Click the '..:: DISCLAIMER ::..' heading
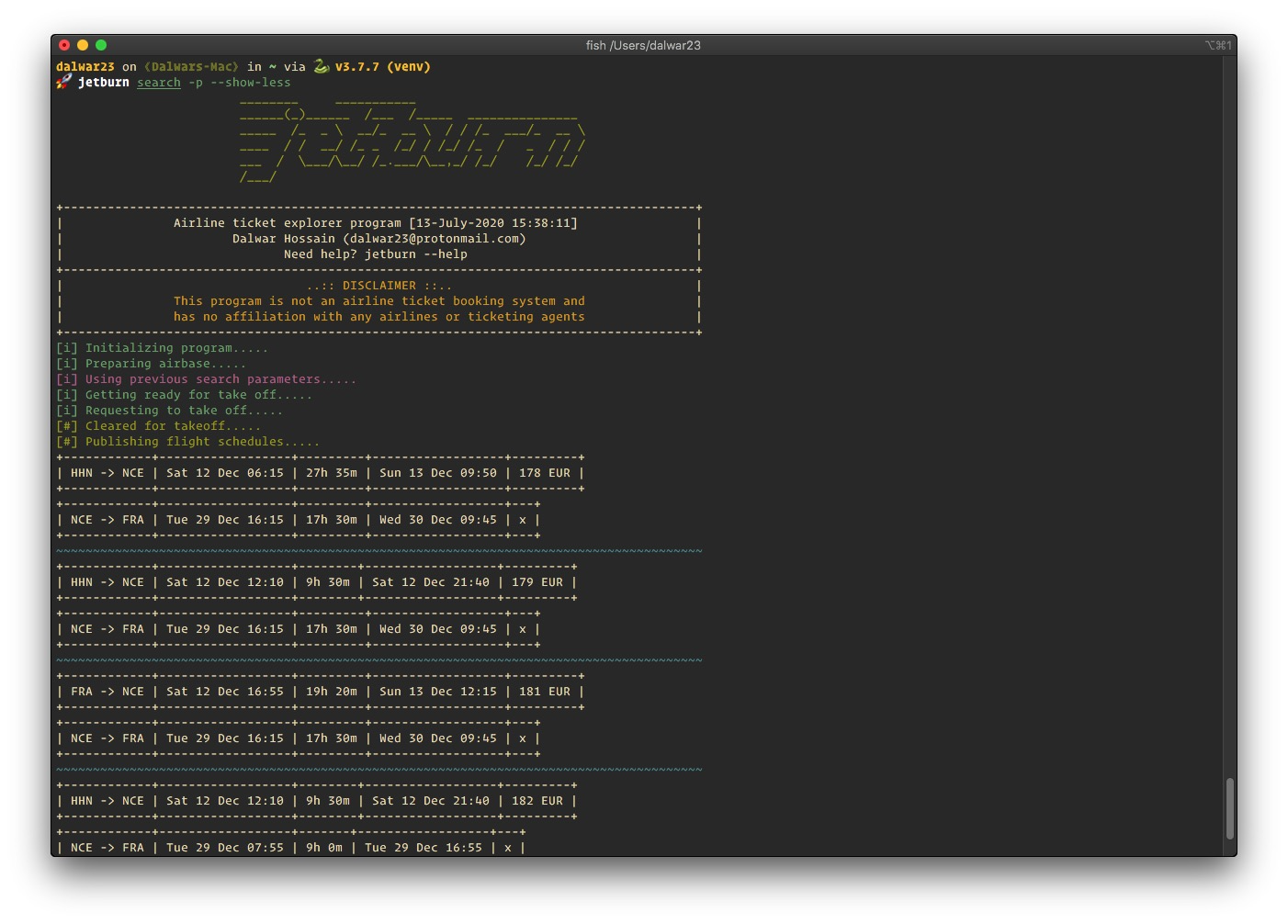Viewport: 1288px width, 924px height. [379, 286]
